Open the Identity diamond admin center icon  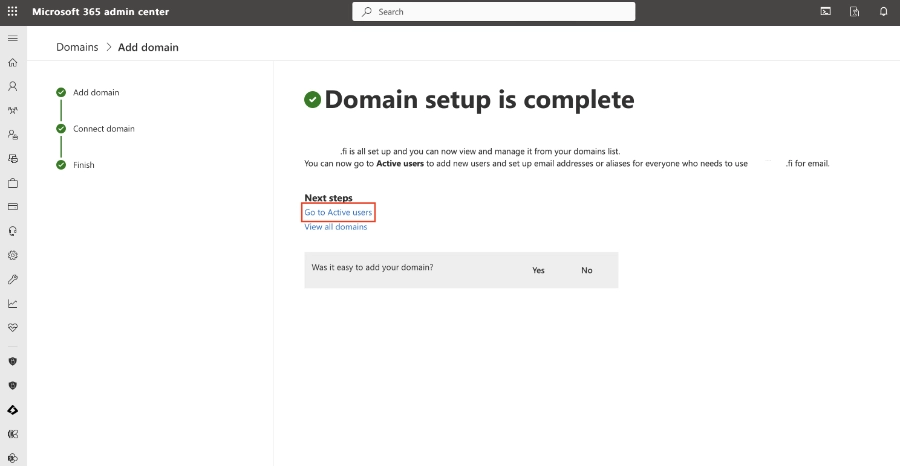13,410
